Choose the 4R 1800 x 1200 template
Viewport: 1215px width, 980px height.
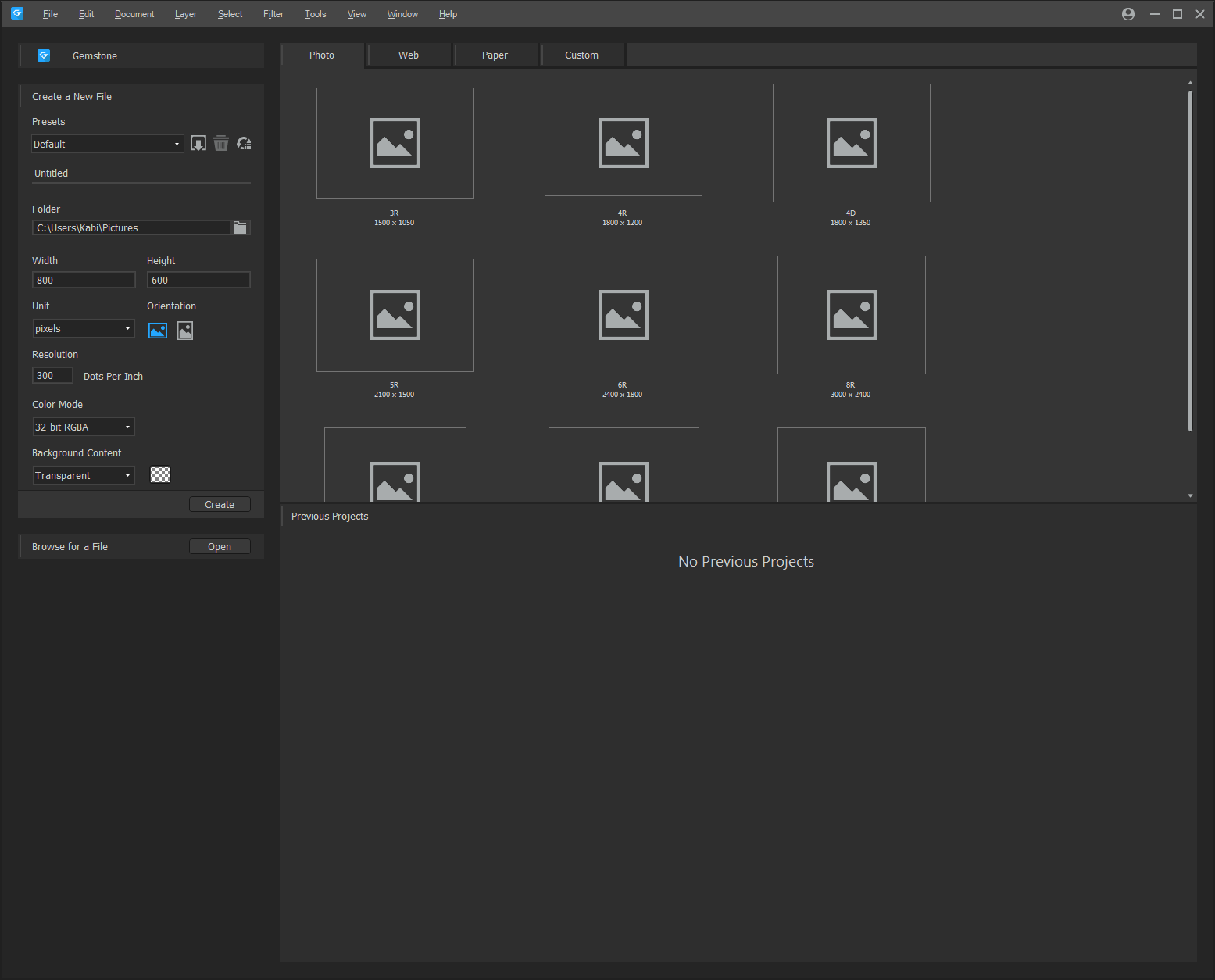[x=623, y=144]
